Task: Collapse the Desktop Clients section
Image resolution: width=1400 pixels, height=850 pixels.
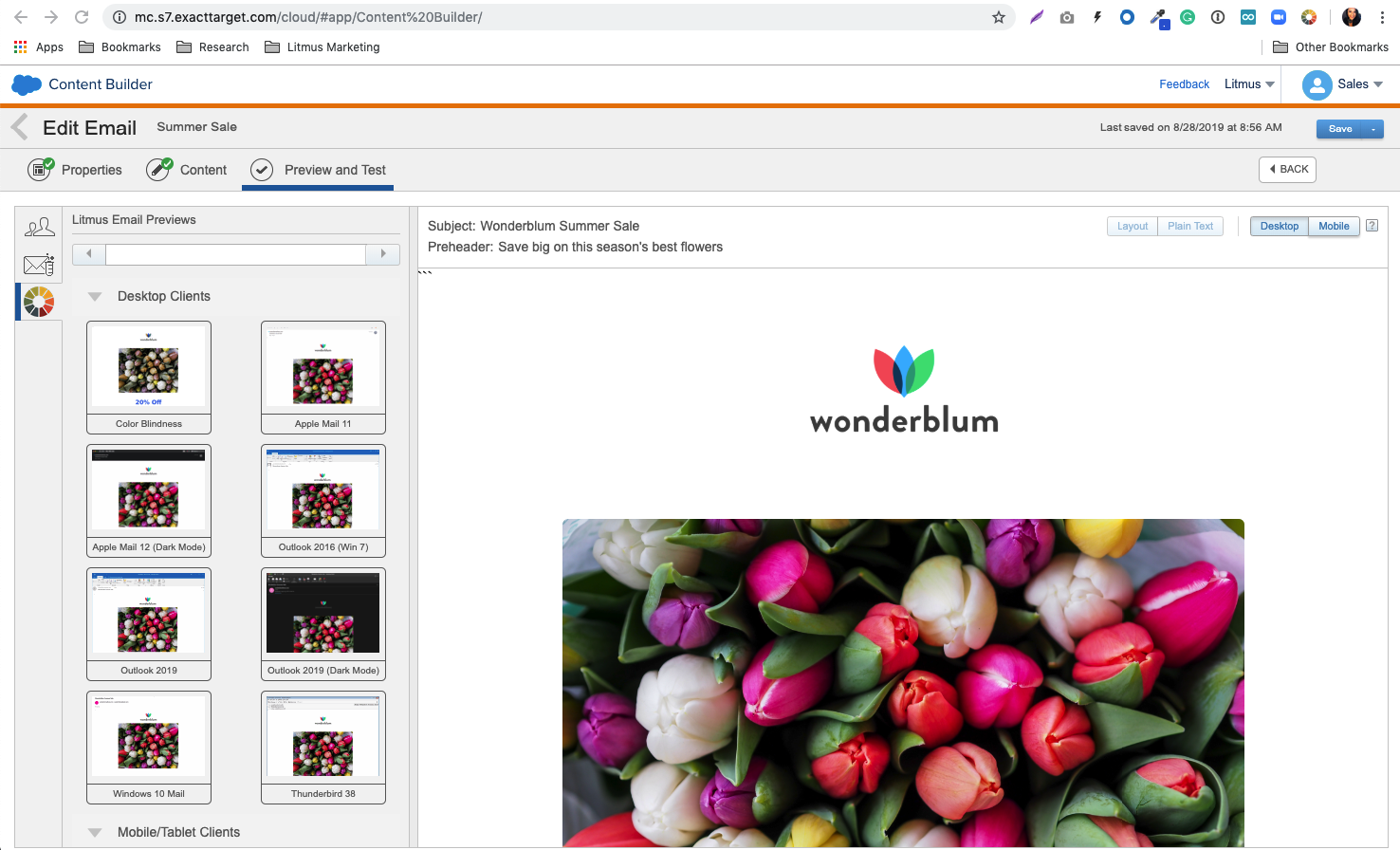Action: pyautogui.click(x=95, y=296)
